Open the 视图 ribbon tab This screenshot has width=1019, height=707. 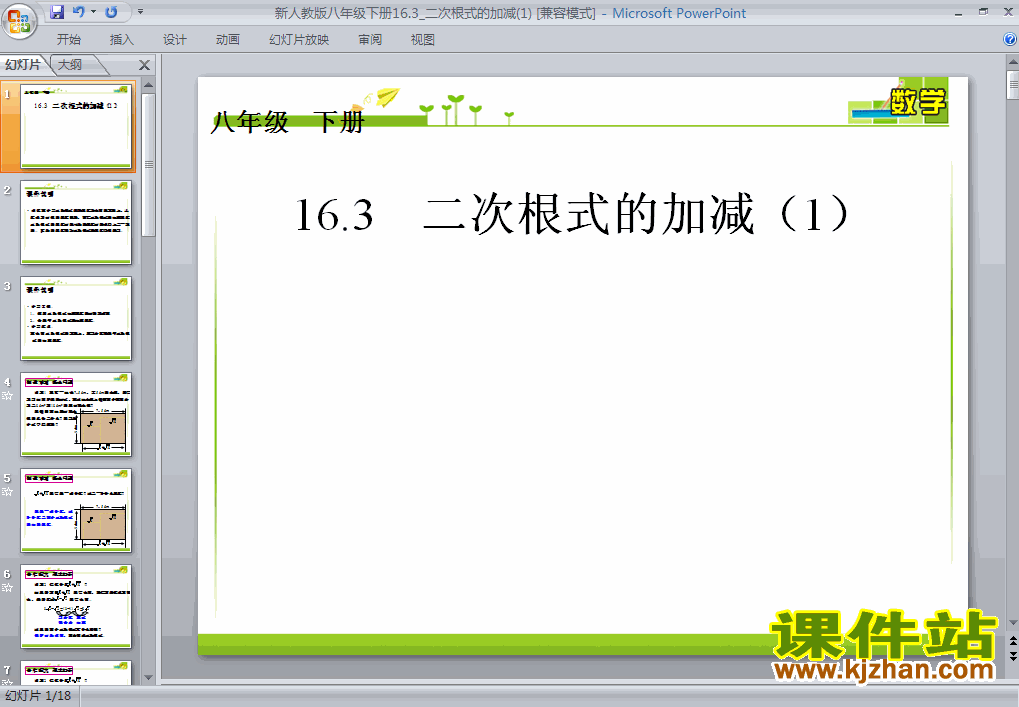(x=422, y=40)
